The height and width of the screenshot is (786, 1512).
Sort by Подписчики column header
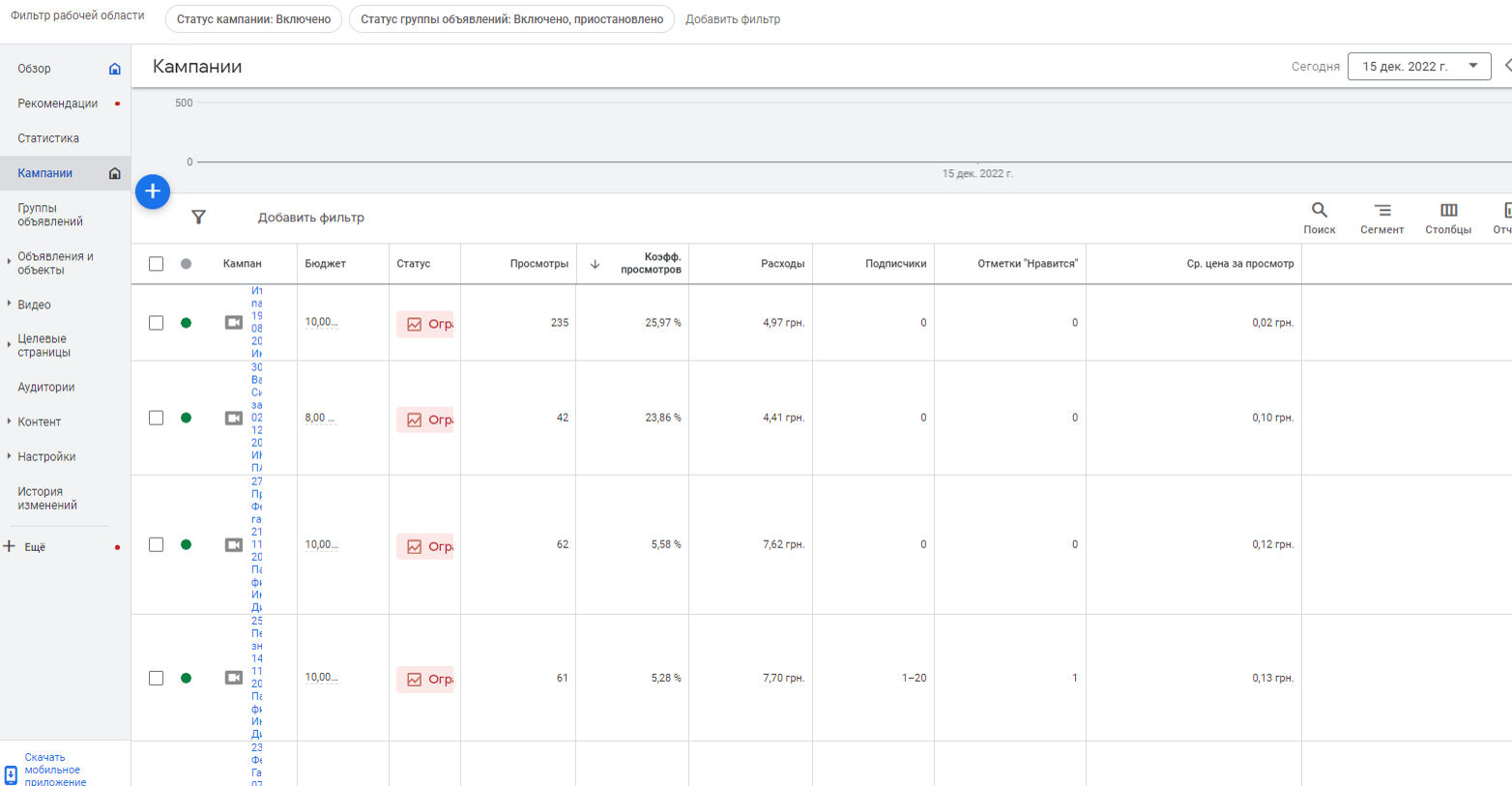(895, 264)
